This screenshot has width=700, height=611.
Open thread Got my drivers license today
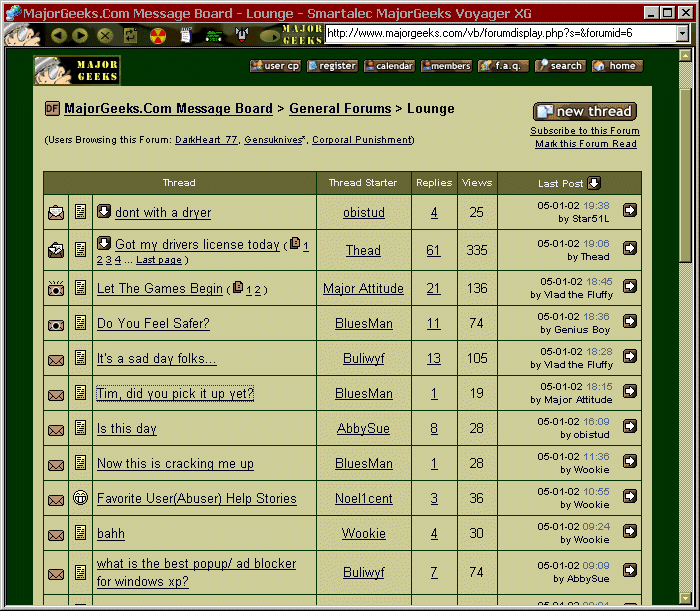pos(197,245)
